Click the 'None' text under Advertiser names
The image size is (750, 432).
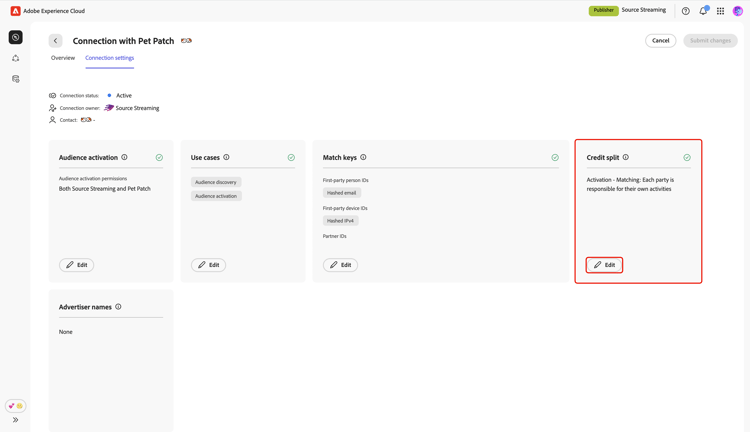tap(66, 332)
